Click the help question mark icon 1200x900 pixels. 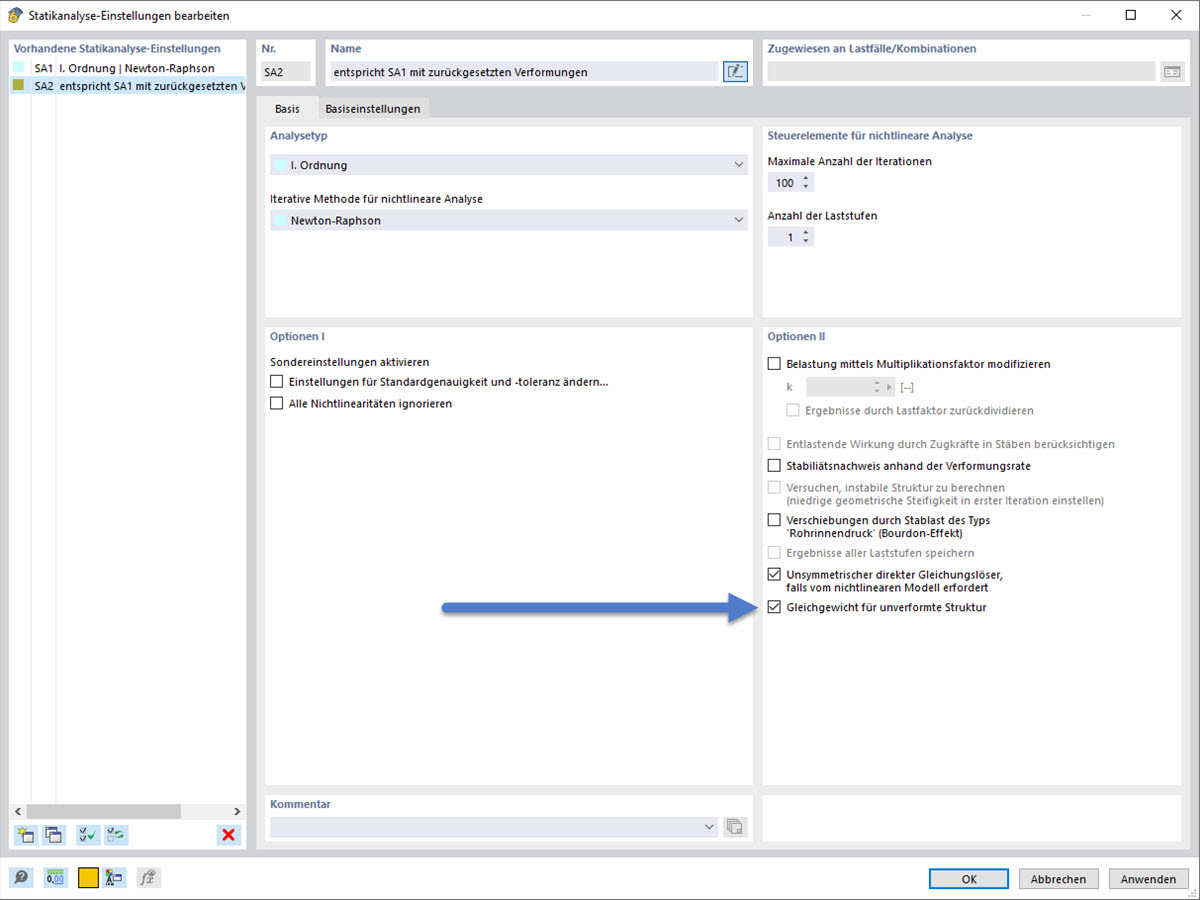(21, 877)
